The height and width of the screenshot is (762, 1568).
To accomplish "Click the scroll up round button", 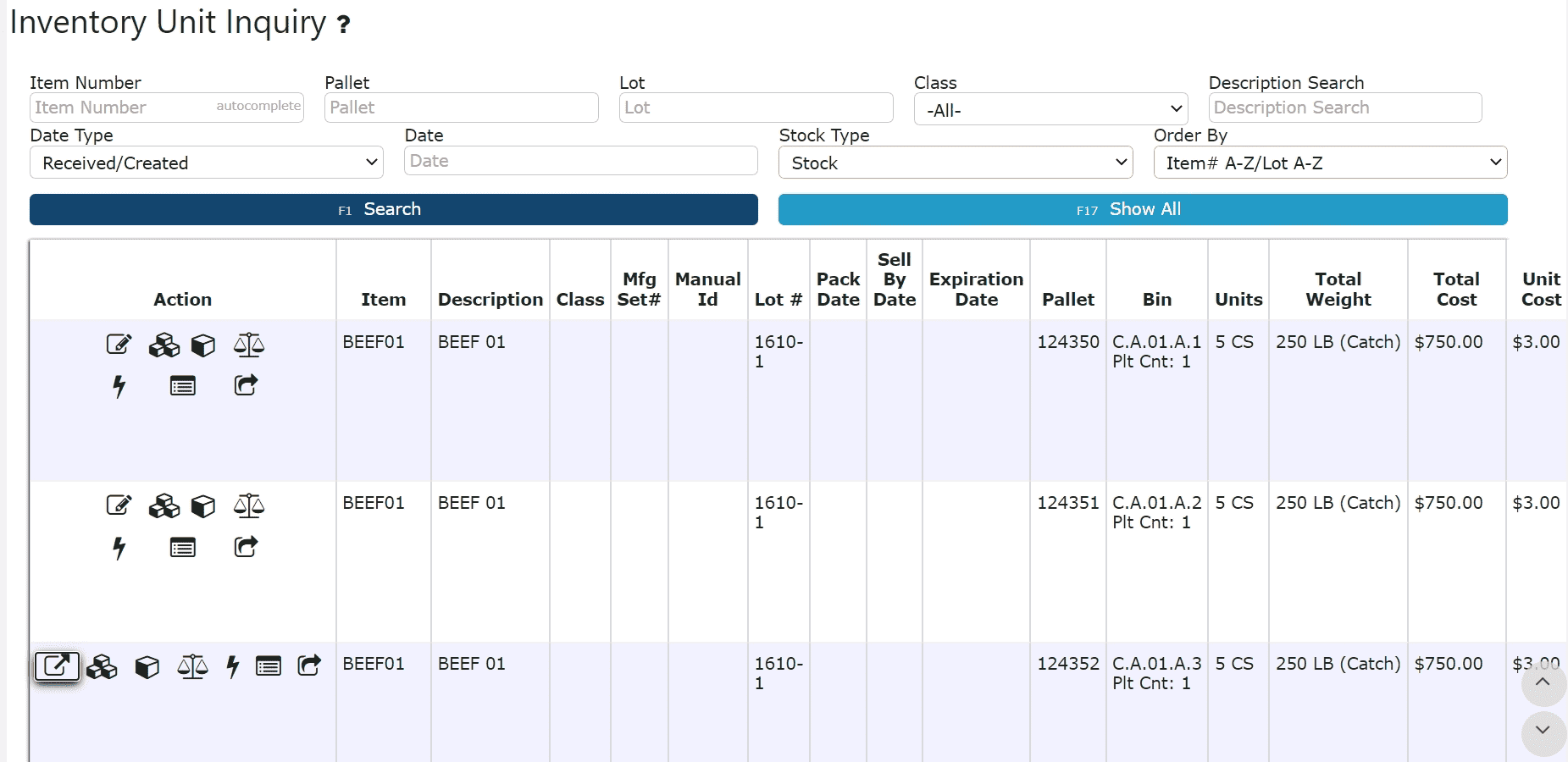I will pos(1543,684).
